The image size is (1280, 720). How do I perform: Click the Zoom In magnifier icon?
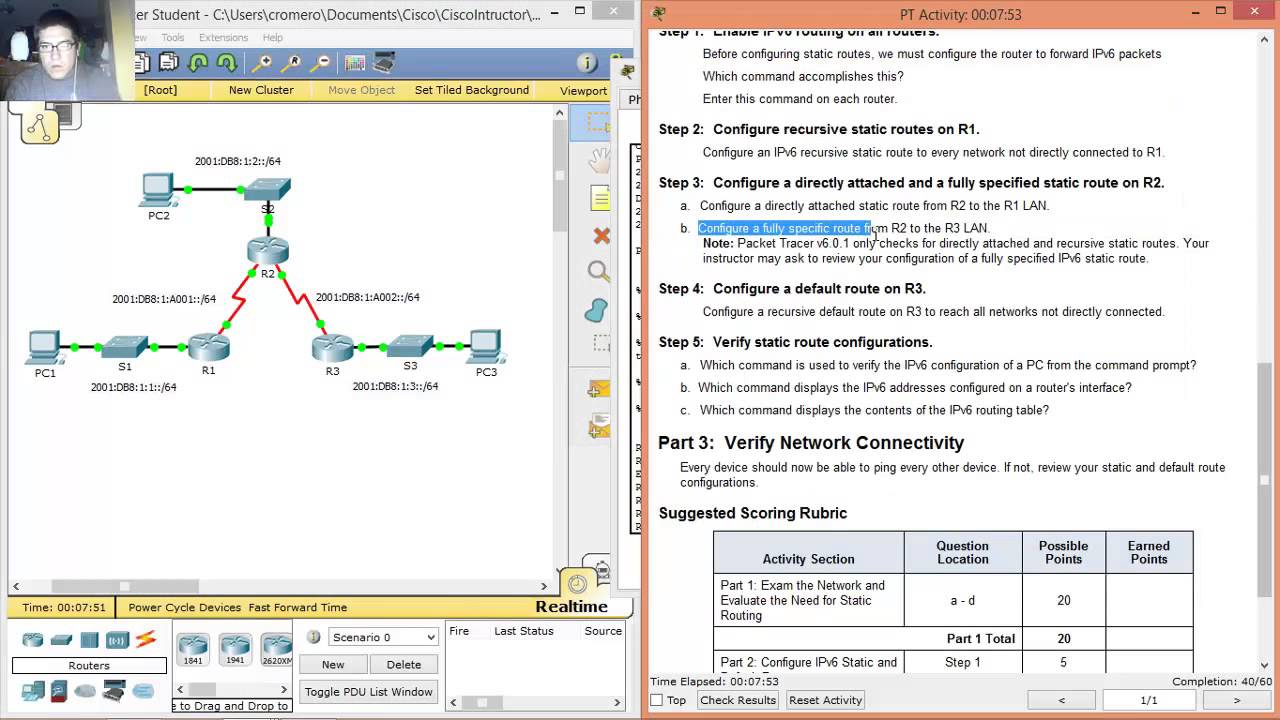[261, 63]
